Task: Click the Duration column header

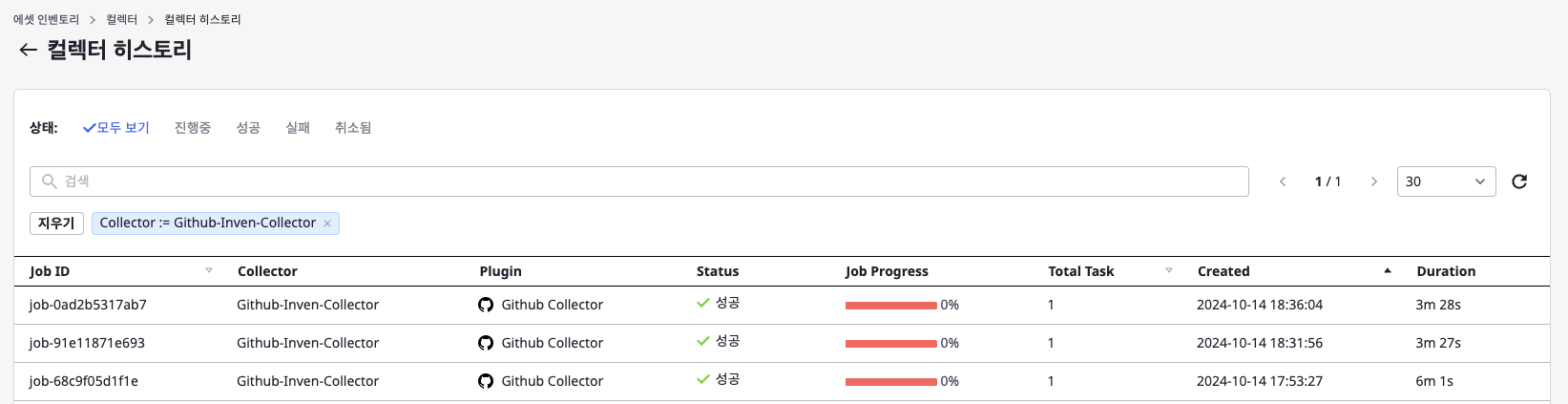Action: [x=1446, y=271]
